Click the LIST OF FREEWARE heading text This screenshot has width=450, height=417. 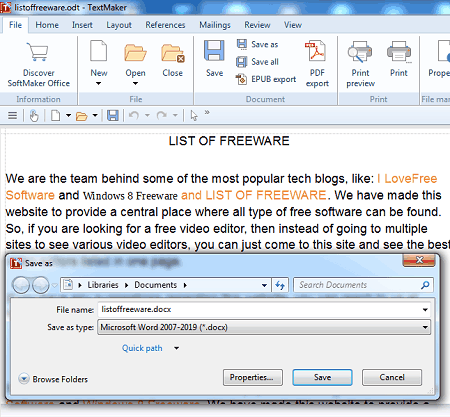229,141
